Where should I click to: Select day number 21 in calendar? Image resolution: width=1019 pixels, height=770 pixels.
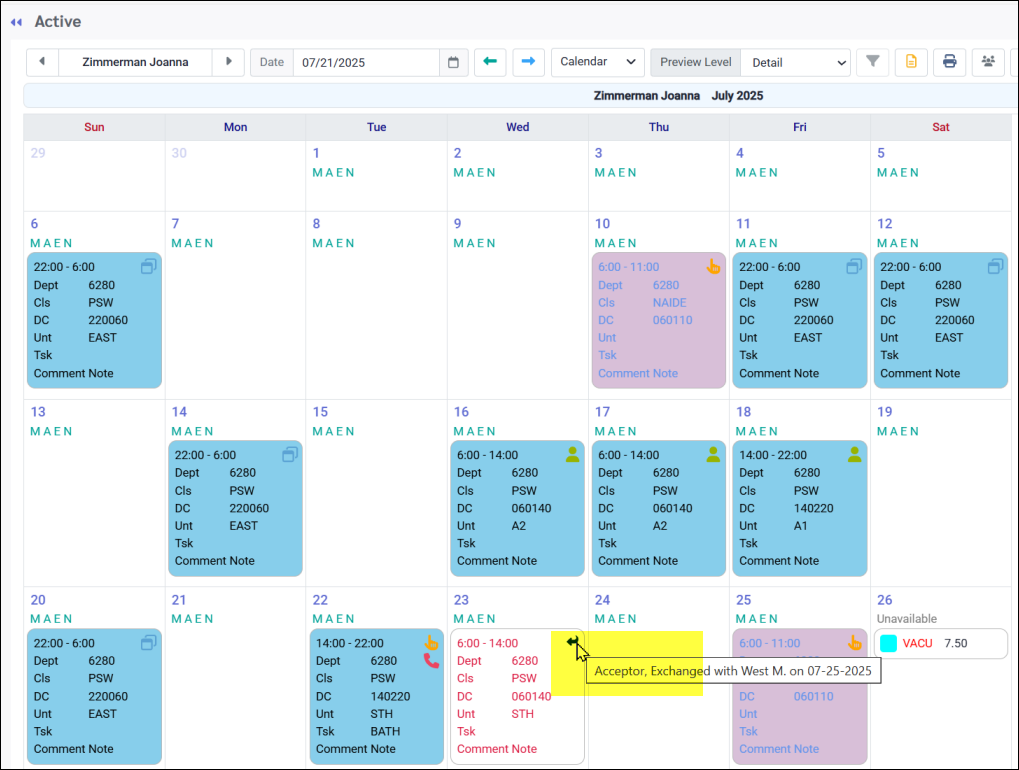[179, 600]
